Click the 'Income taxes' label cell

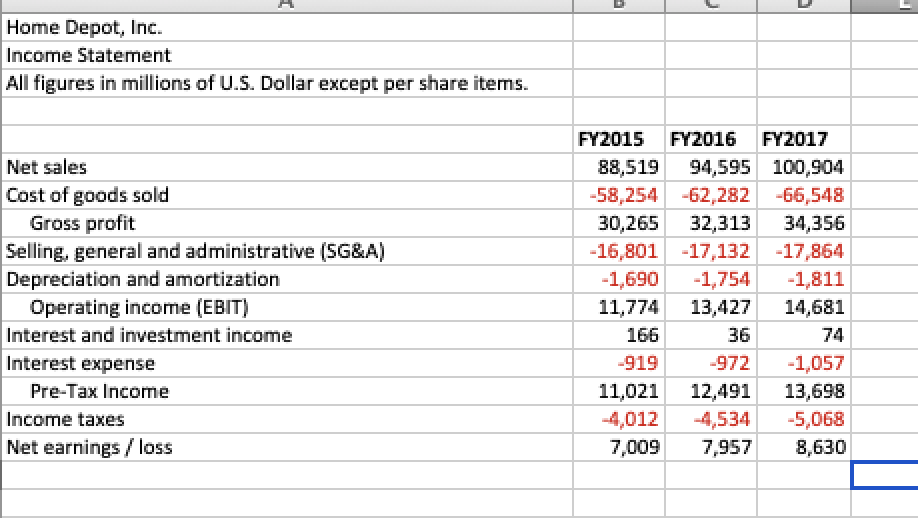coord(287,419)
